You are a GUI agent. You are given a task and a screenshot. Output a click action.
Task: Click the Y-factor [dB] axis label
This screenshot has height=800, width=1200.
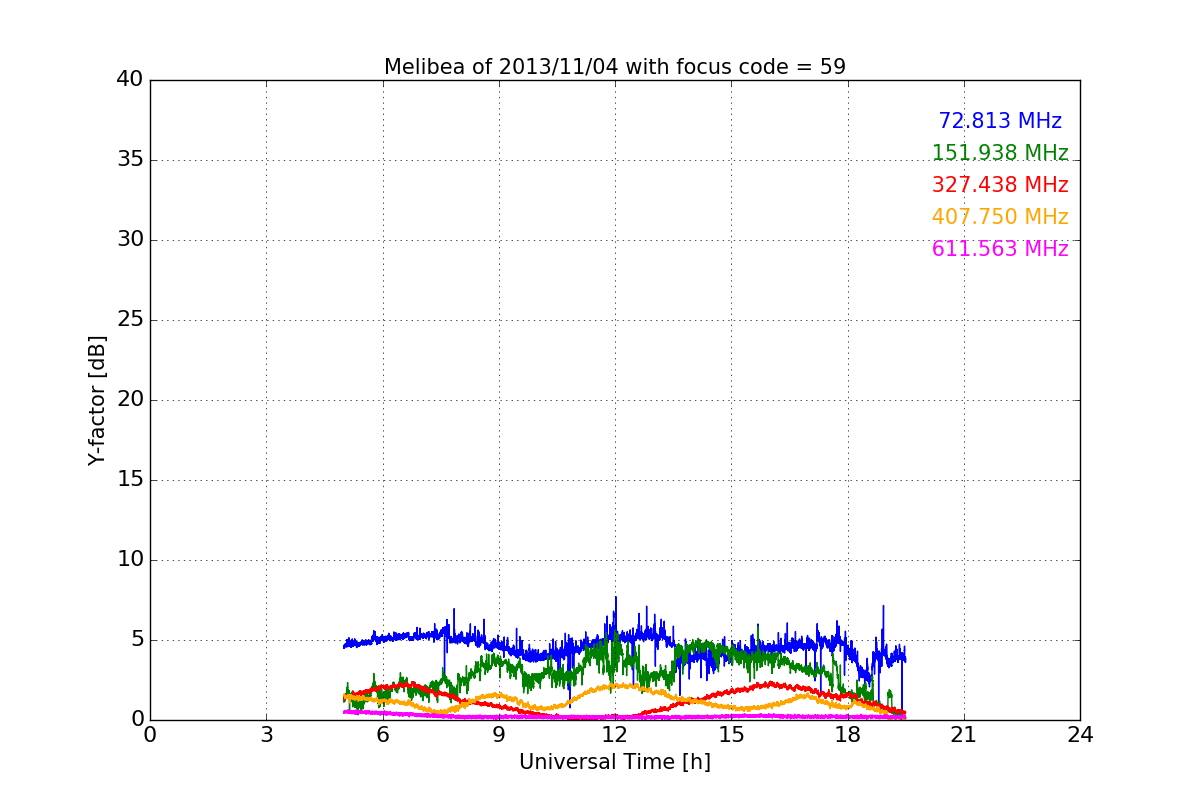[x=97, y=400]
